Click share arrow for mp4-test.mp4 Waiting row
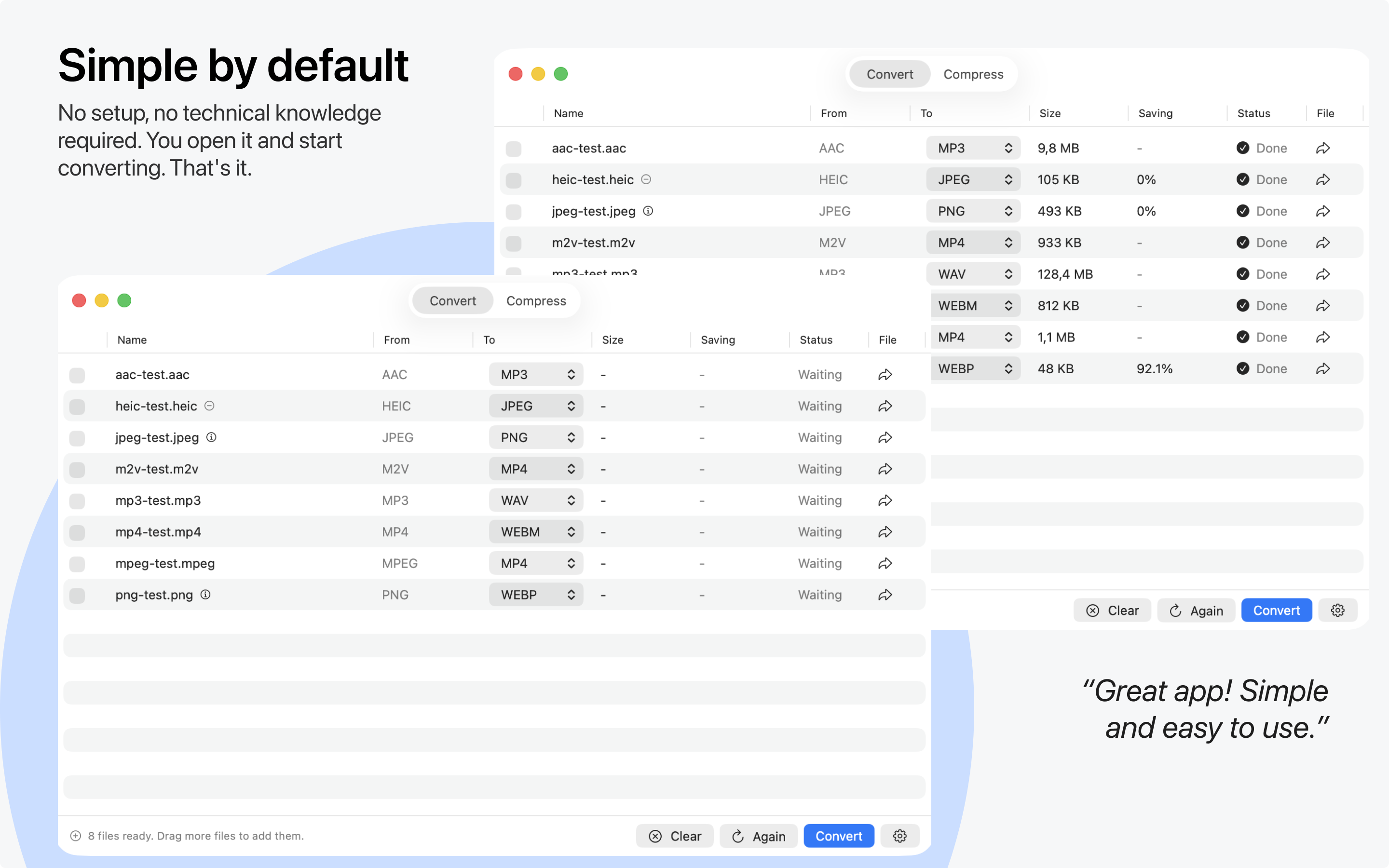The width and height of the screenshot is (1389, 868). (885, 532)
